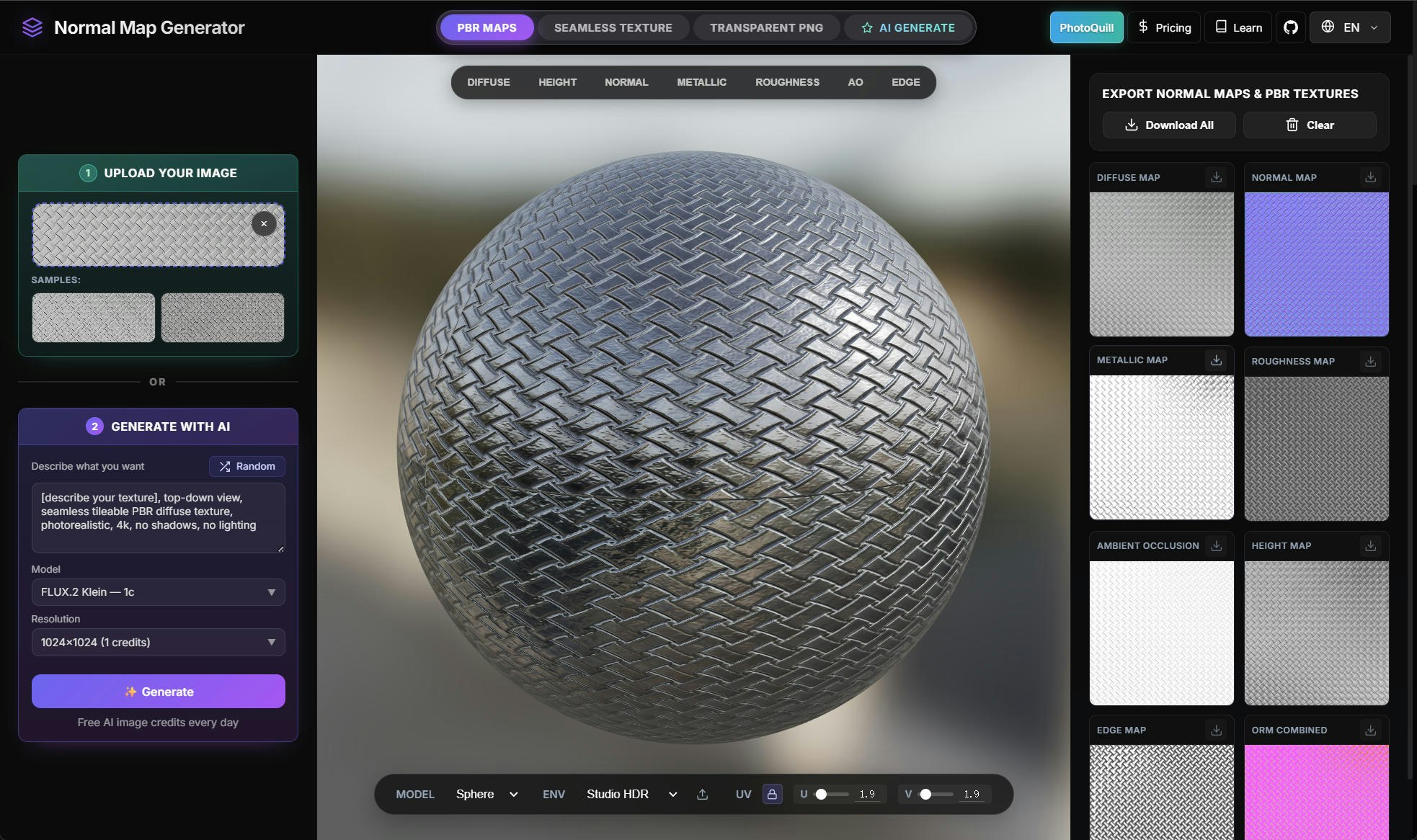Click the texture description prompt field
Screen dimensions: 1417x840
[x=158, y=518]
